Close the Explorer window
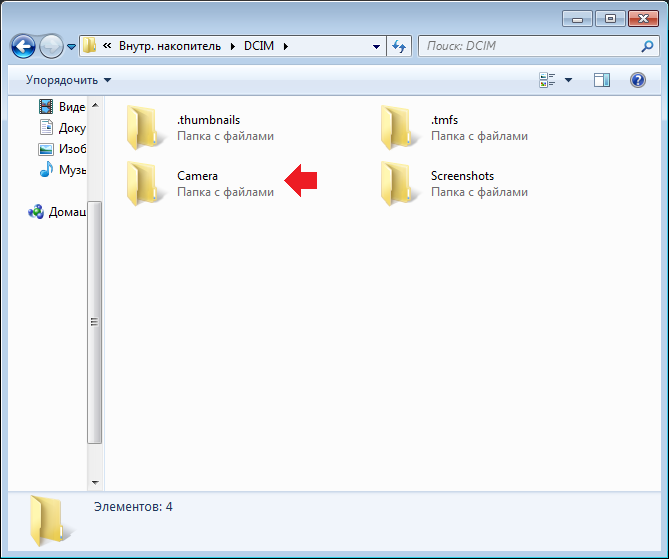Viewport: 669px width, 559px height. click(x=643, y=19)
